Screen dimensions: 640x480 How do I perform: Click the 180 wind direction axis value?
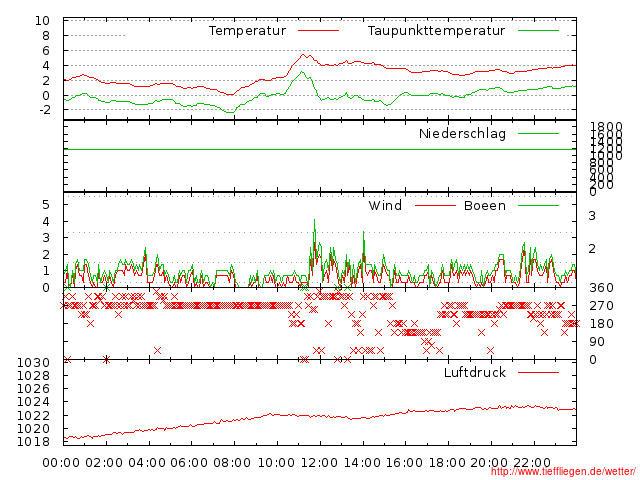(601, 324)
